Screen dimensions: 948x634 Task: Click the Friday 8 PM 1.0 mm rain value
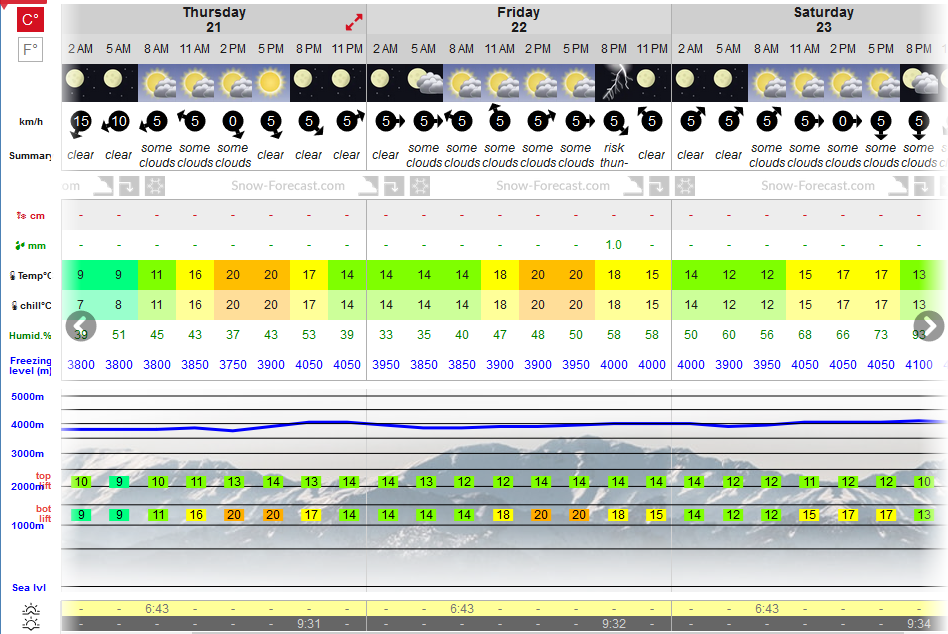pos(614,245)
